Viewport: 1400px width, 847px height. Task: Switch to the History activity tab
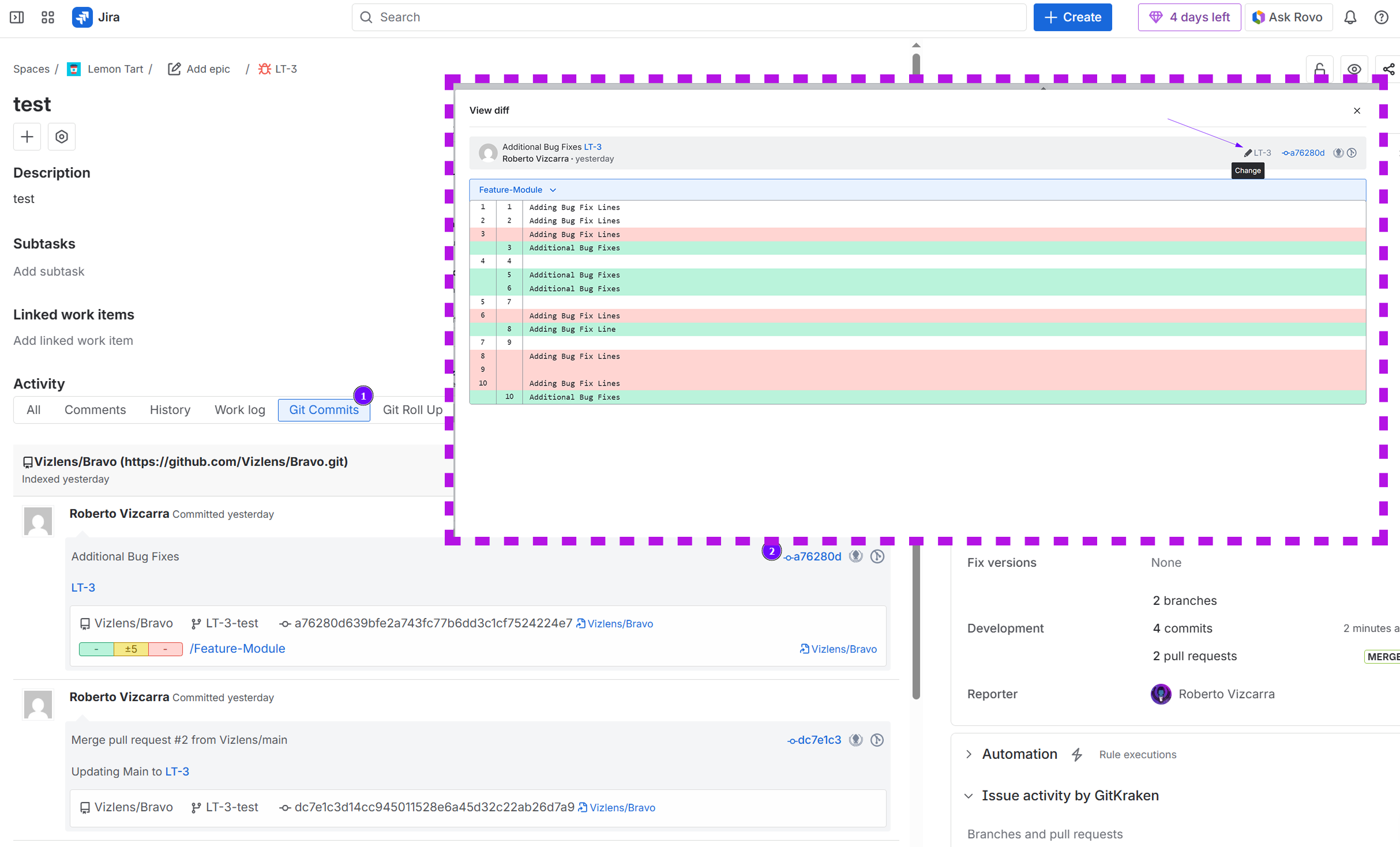pyautogui.click(x=170, y=410)
